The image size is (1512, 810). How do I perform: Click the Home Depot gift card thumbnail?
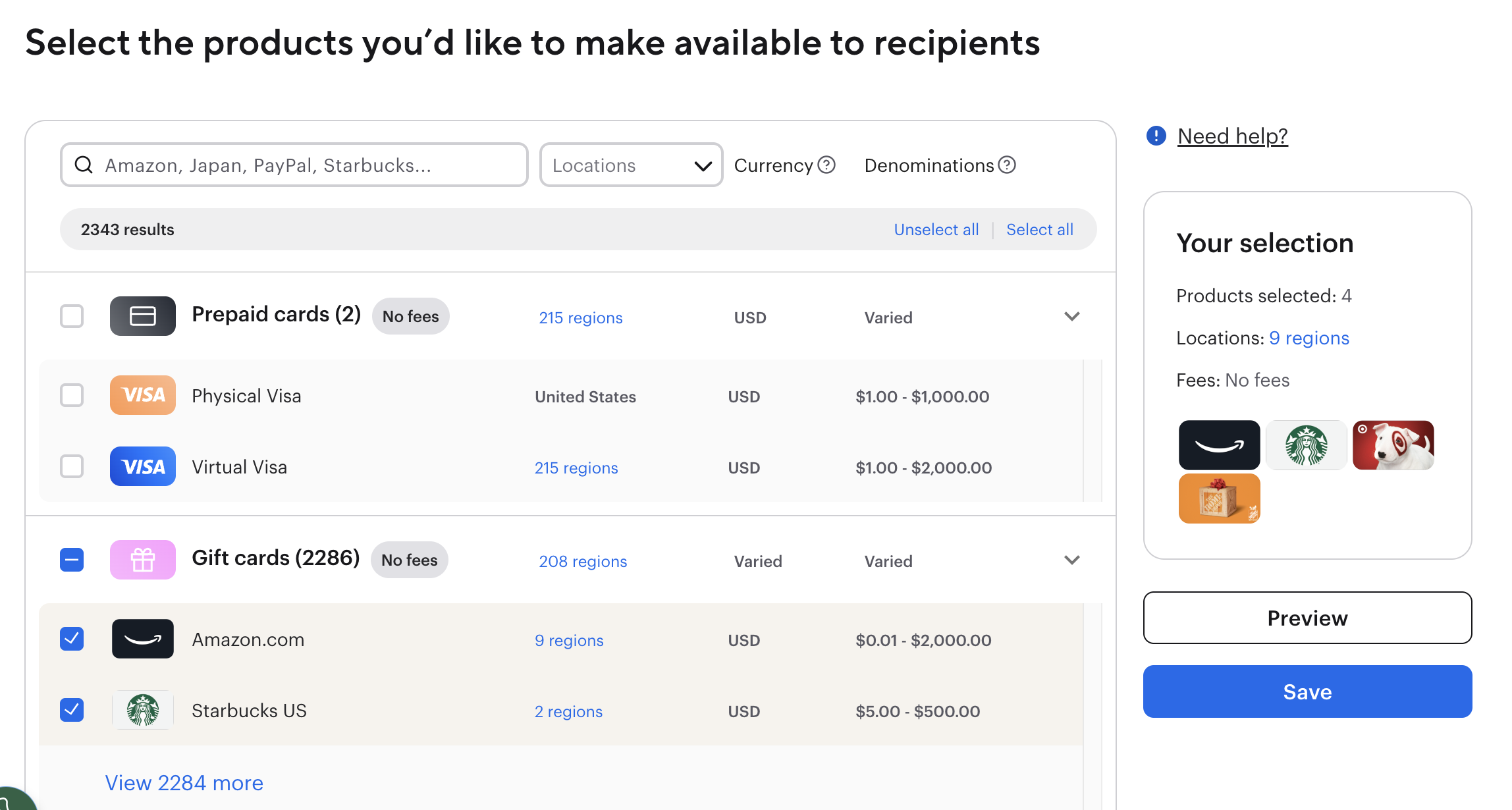1219,499
